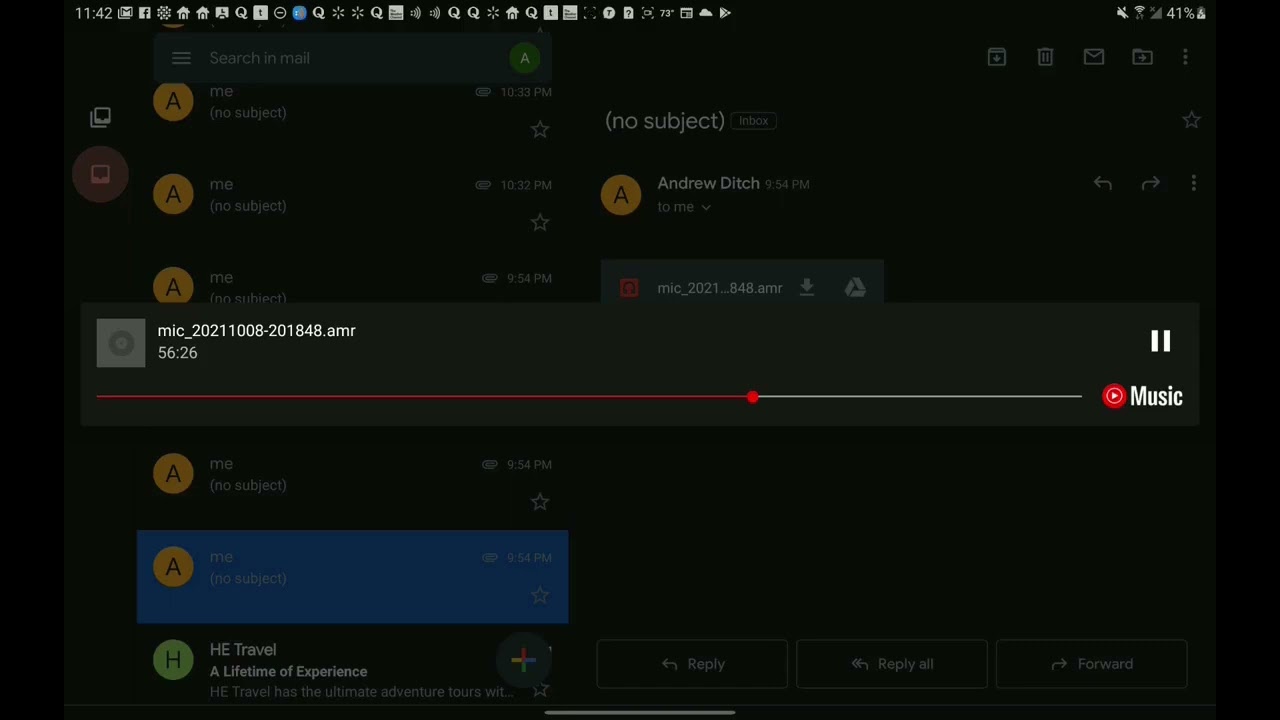
Task: Open the account avatar in search bar
Action: pos(524,58)
